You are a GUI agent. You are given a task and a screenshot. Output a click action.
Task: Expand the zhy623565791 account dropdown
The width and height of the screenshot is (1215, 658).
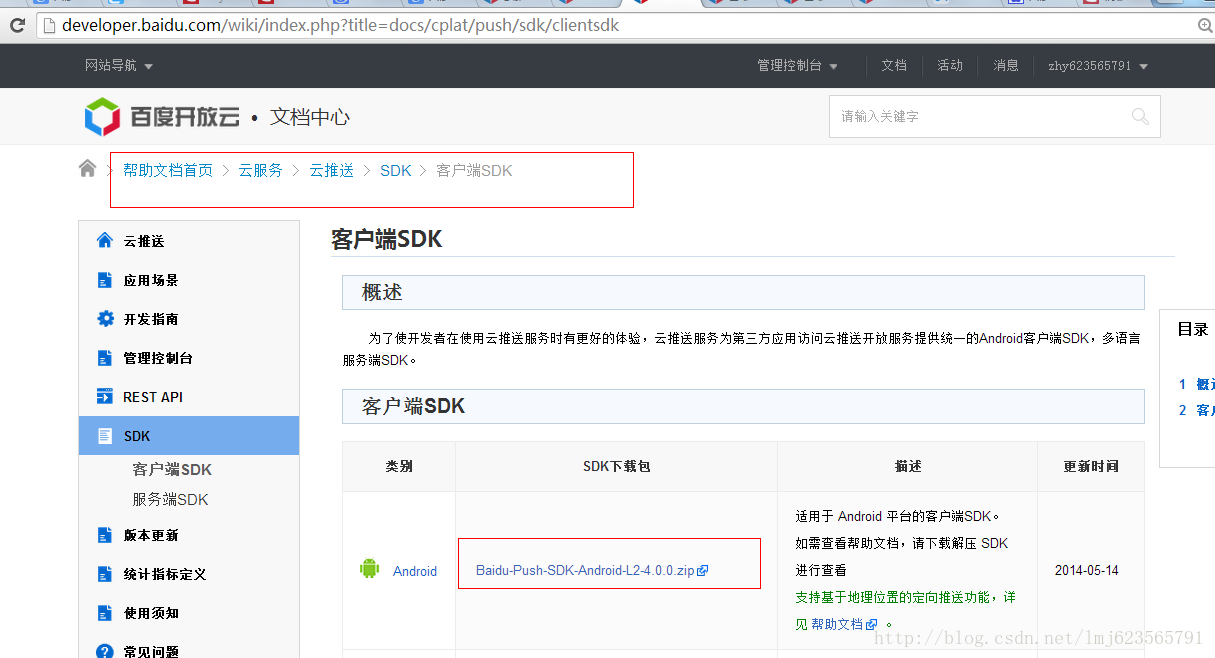1098,66
